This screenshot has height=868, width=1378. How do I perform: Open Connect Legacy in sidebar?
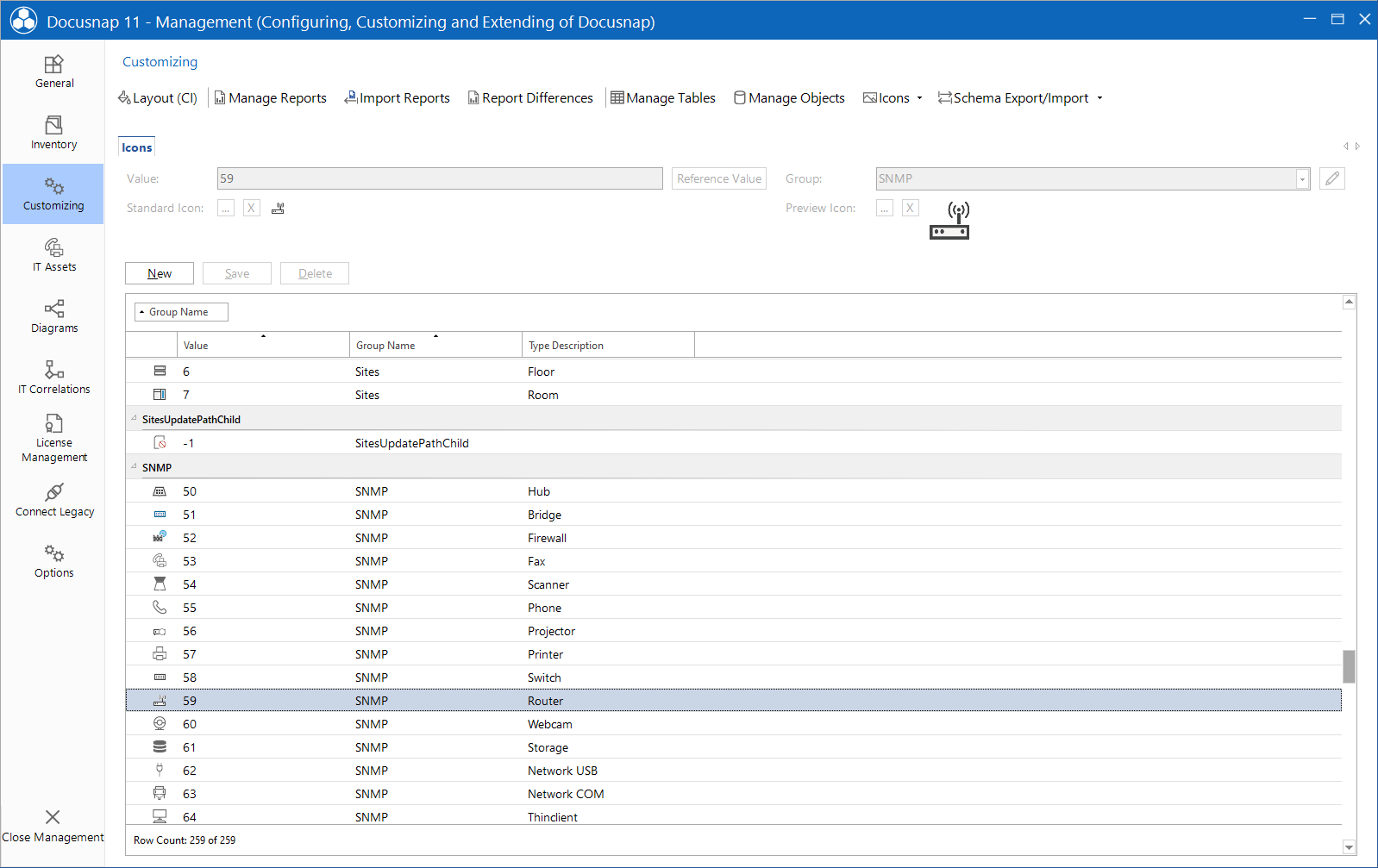click(x=53, y=500)
